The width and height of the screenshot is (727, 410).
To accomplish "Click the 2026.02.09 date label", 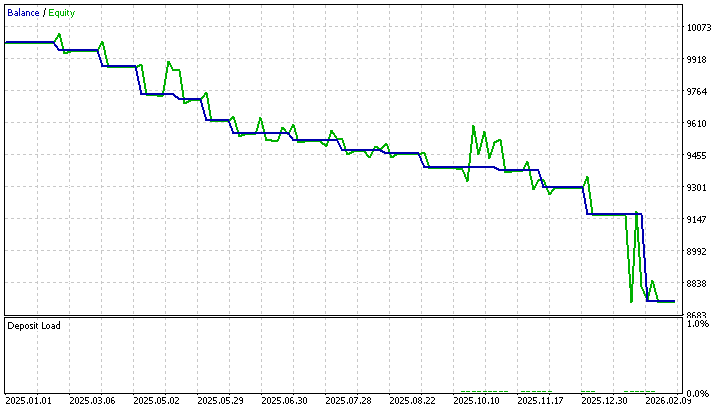I will (x=668, y=400).
